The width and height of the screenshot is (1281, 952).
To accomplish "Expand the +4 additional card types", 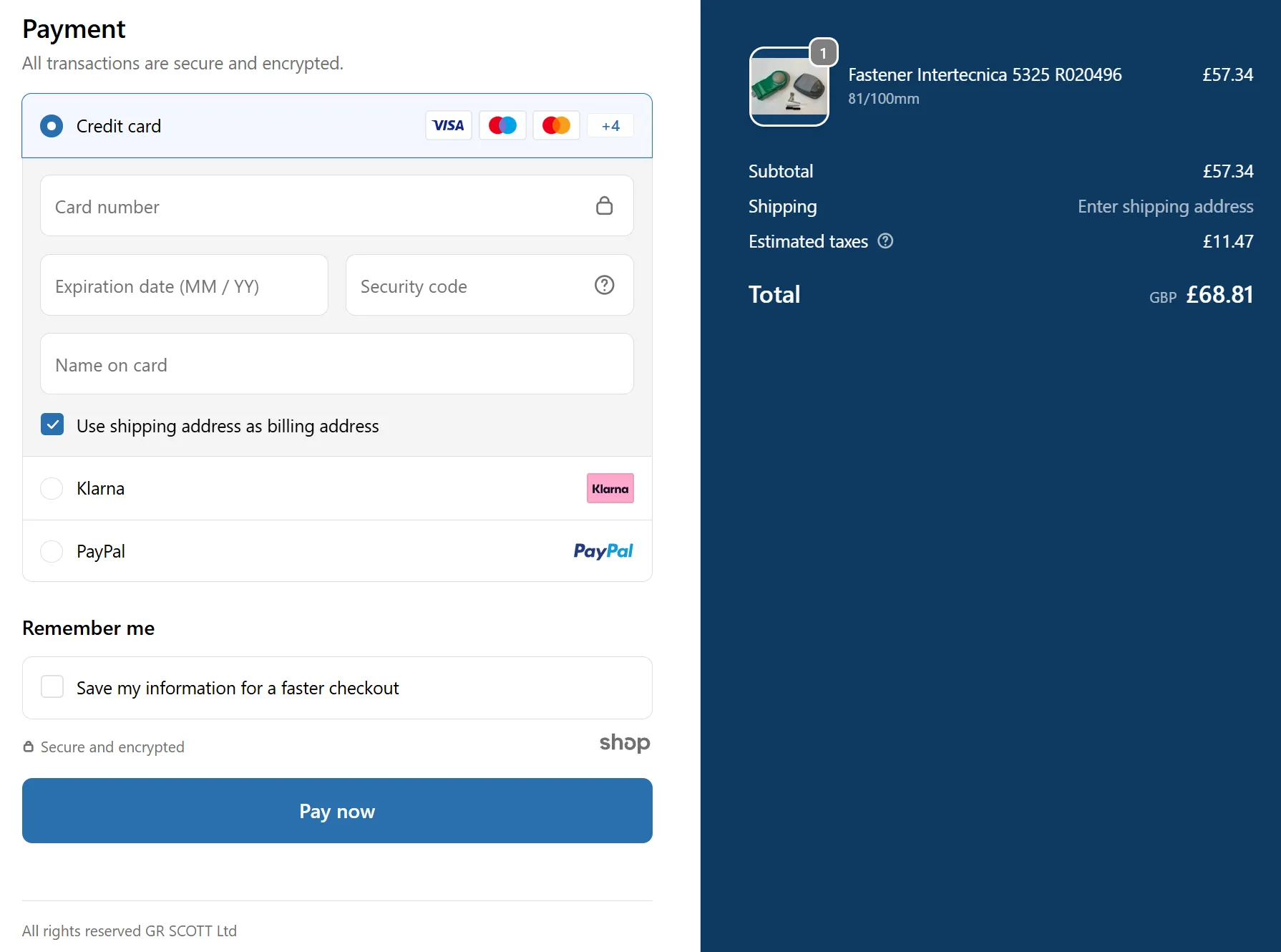I will pyautogui.click(x=610, y=125).
